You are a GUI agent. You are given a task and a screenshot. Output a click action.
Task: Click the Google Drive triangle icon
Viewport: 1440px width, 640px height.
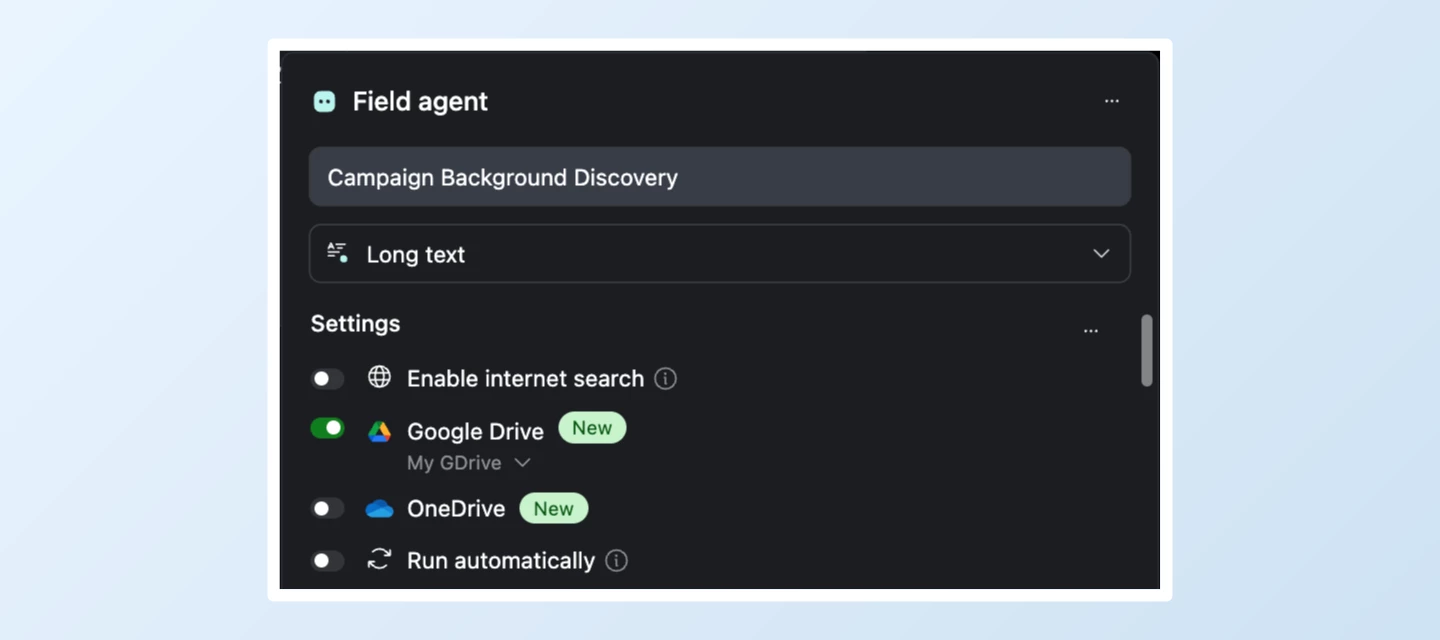click(x=379, y=431)
